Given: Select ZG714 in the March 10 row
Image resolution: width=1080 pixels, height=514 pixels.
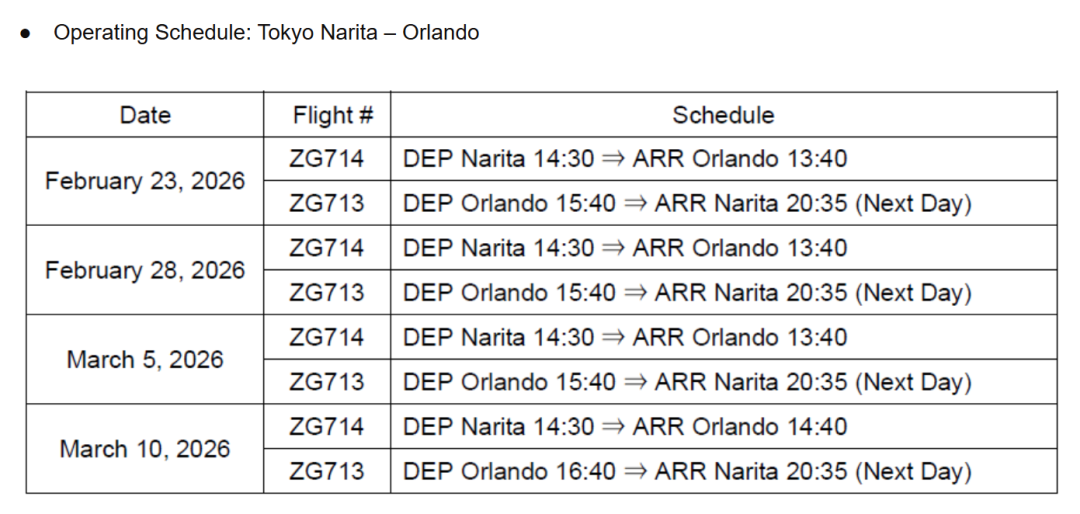Looking at the screenshot, I should (x=326, y=426).
